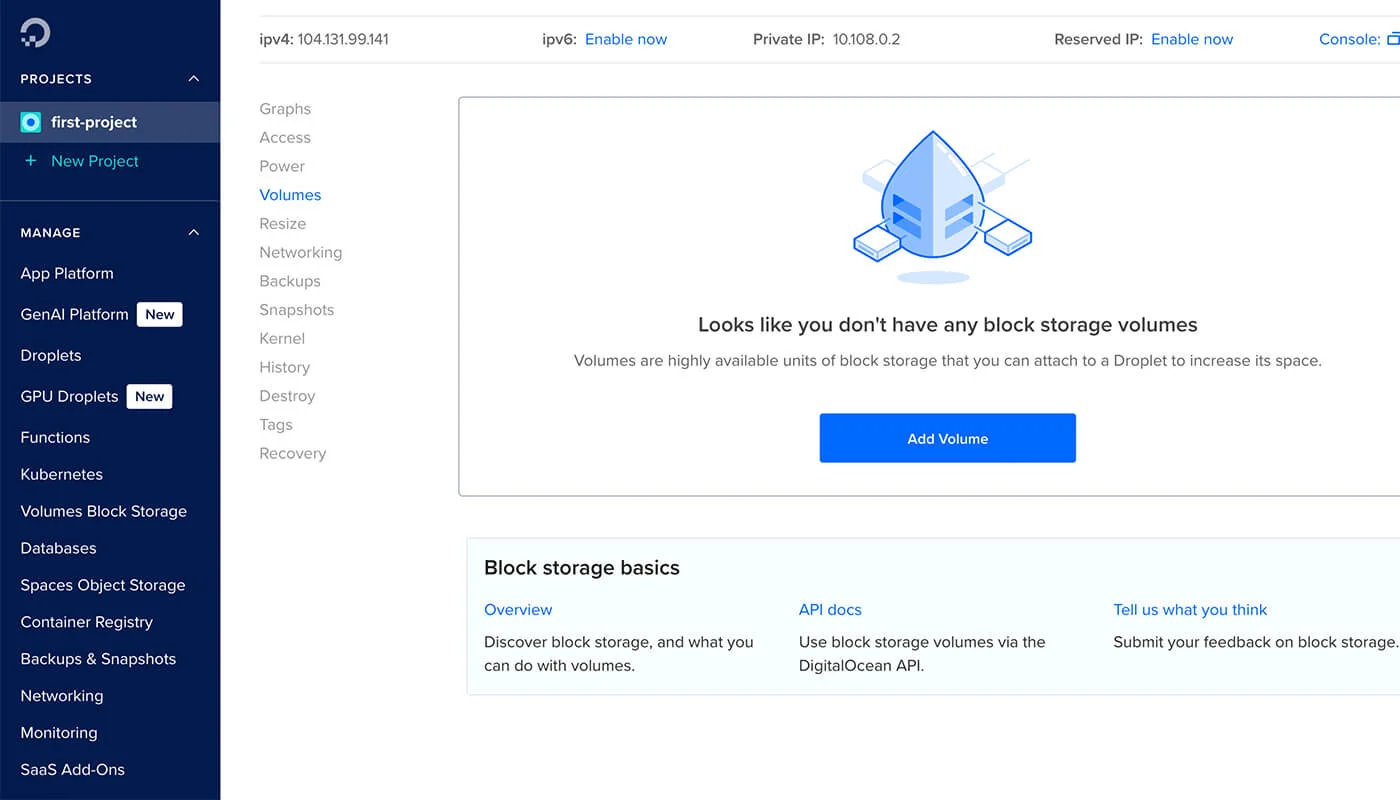Screen dimensions: 1400x800
Task: Collapse the PROJECTS section
Action: point(193,79)
